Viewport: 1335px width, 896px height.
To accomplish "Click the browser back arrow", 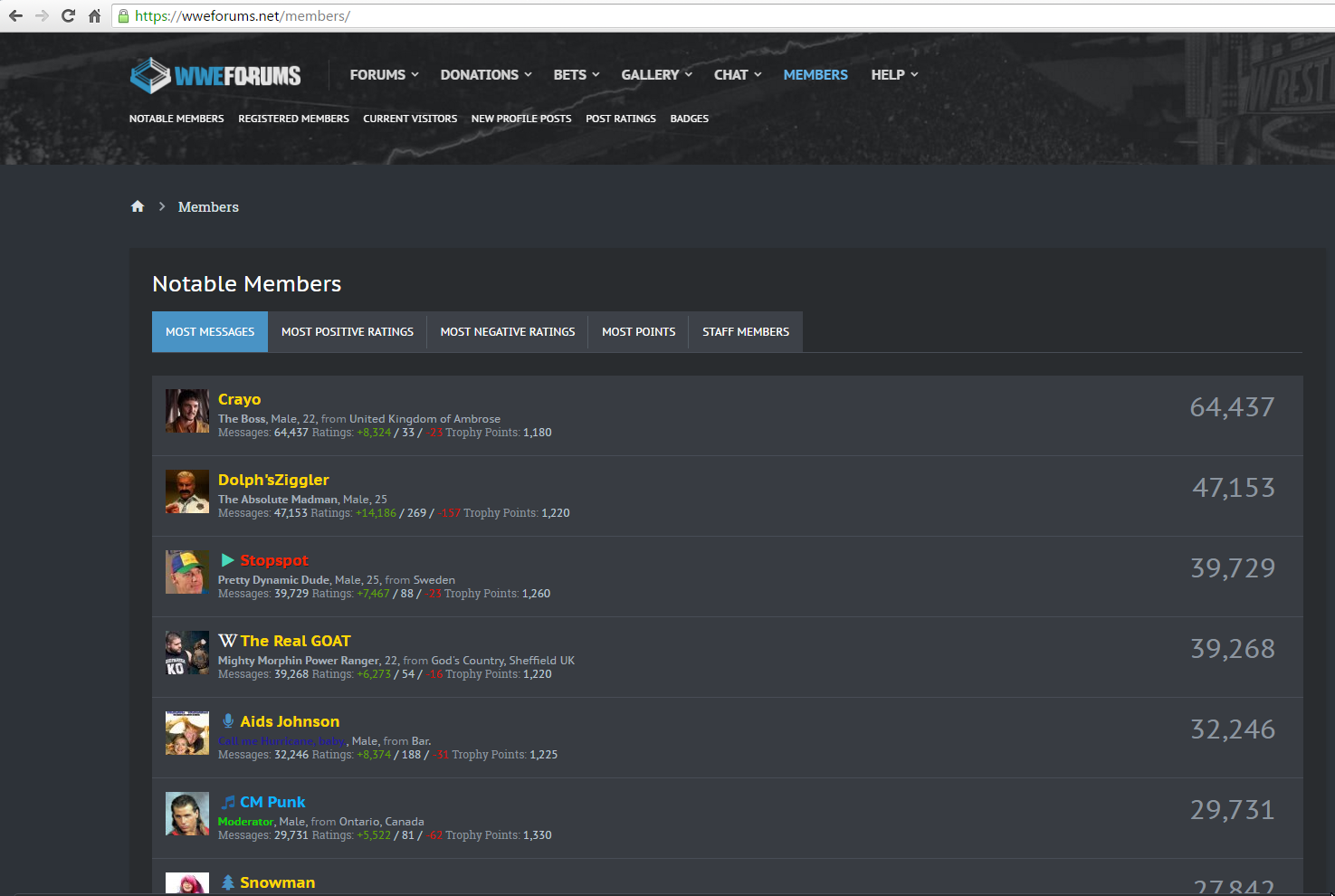I will point(15,15).
